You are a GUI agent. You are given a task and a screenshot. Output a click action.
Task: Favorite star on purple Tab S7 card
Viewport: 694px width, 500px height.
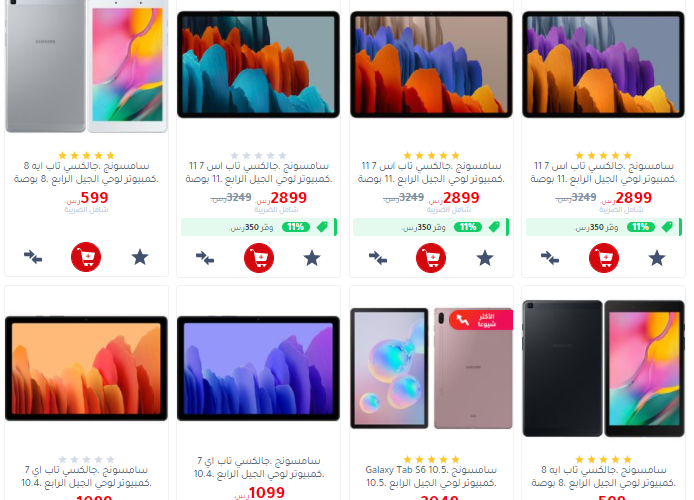(657, 258)
